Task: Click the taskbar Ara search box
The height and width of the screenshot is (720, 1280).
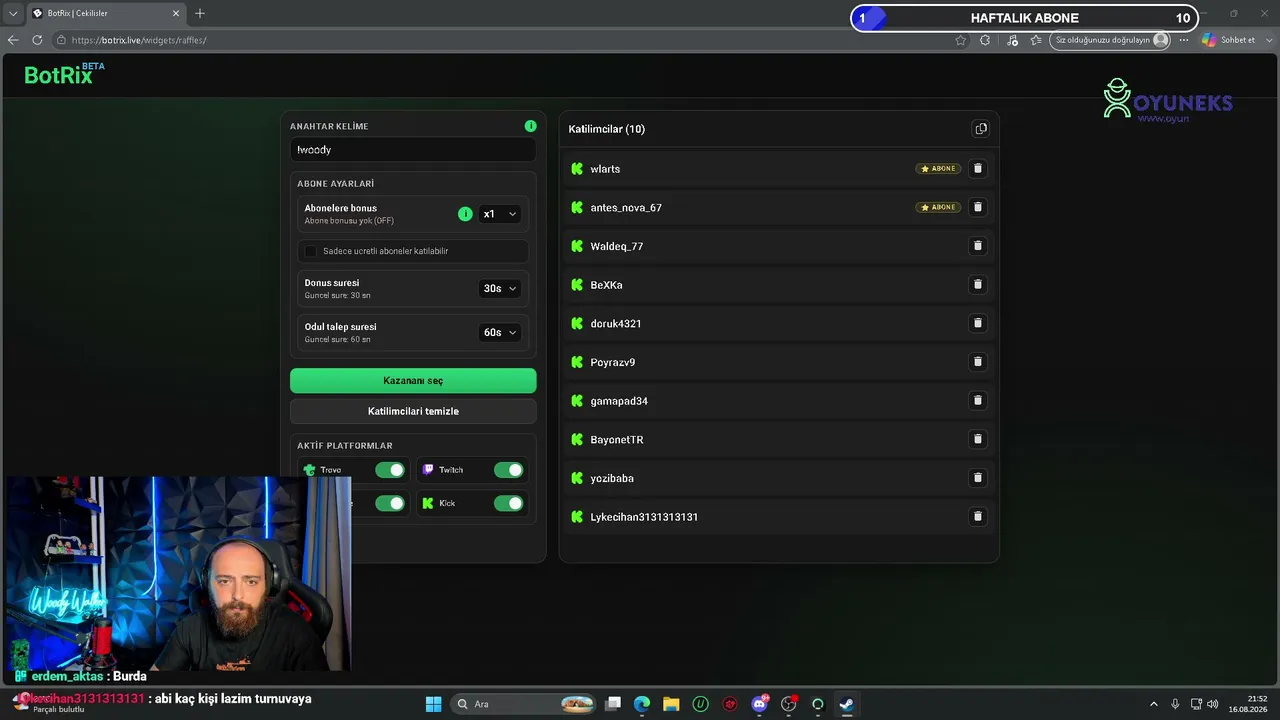Action: (x=523, y=704)
